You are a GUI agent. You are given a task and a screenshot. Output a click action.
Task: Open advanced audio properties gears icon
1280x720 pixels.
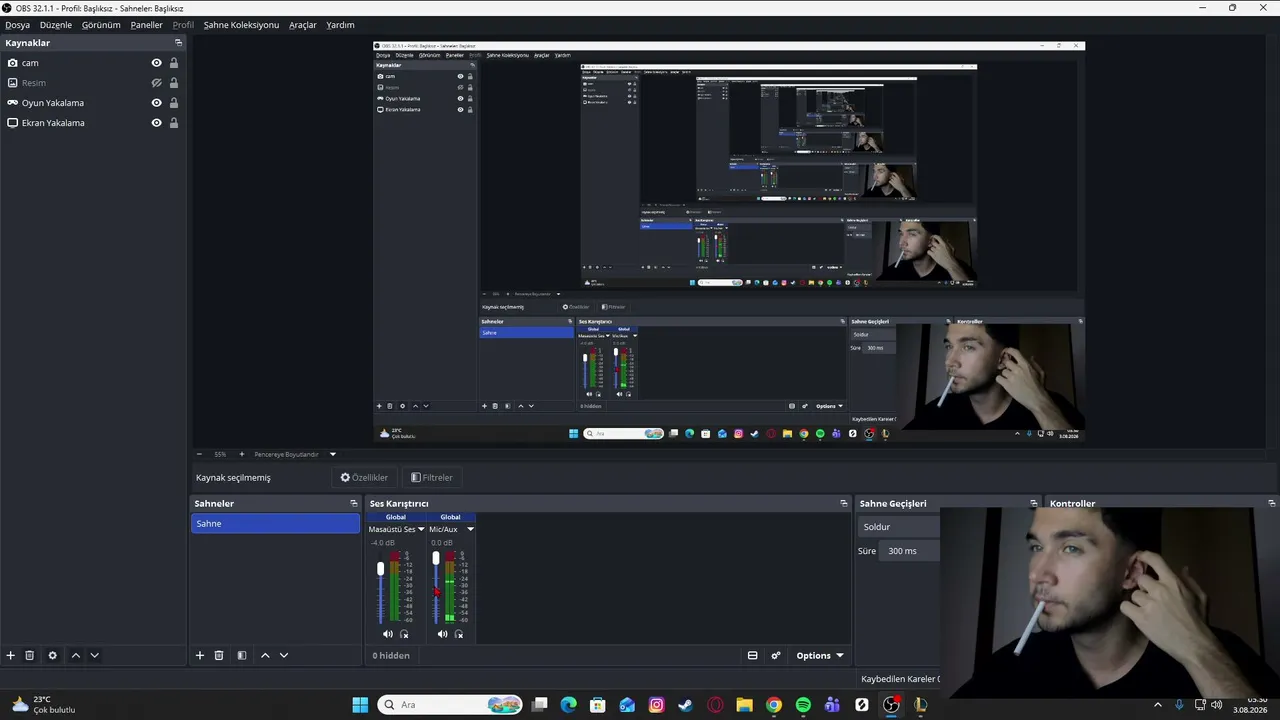pyautogui.click(x=776, y=656)
